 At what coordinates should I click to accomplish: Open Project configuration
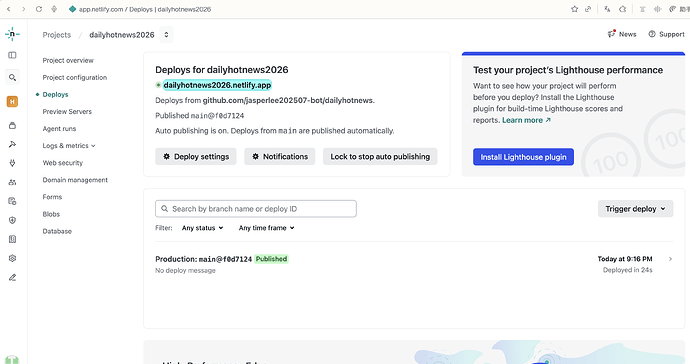[x=75, y=77]
